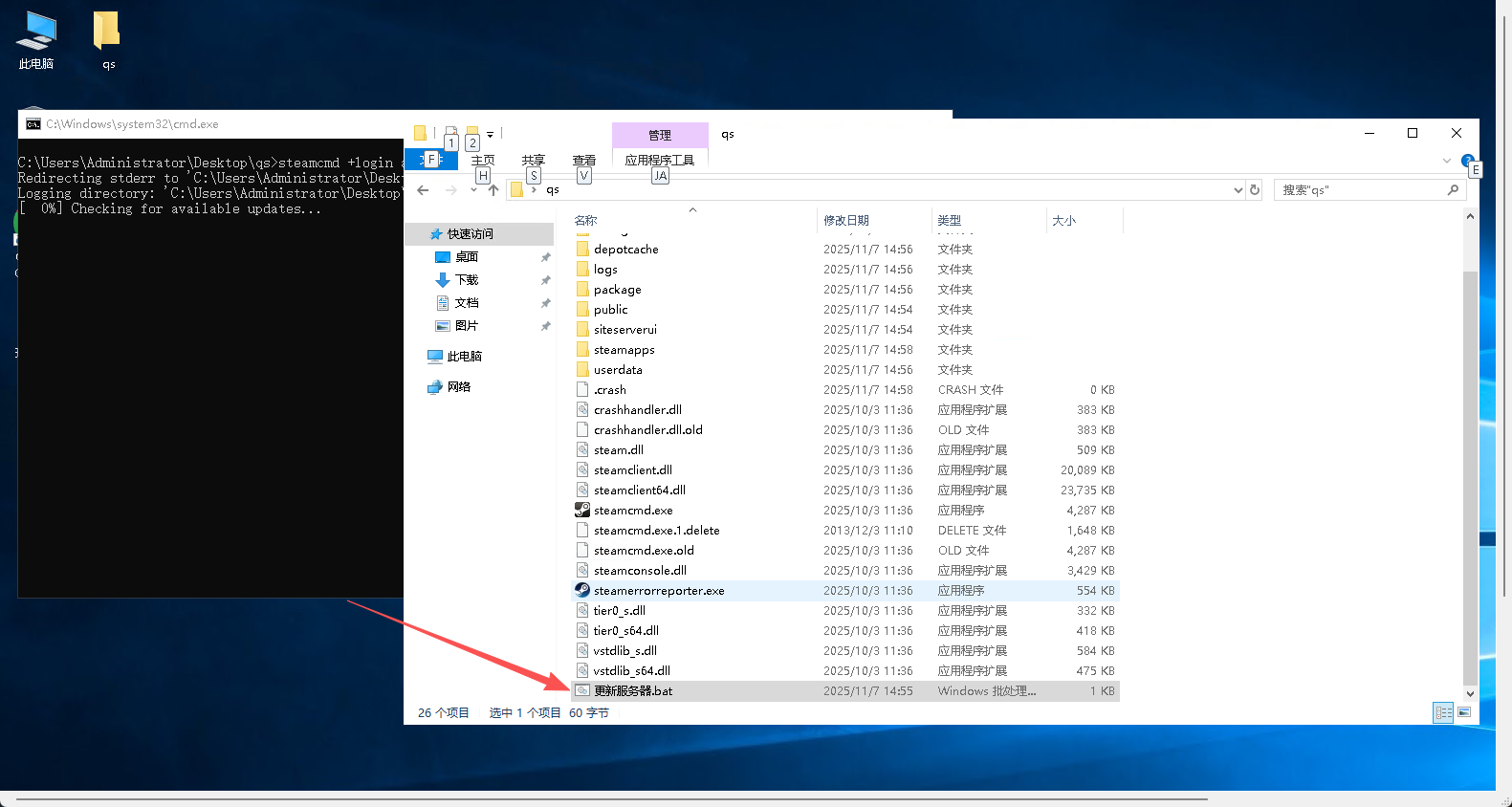This screenshot has width=1512, height=807.
Task: Select 更新服务器.bat batch file
Action: [633, 691]
